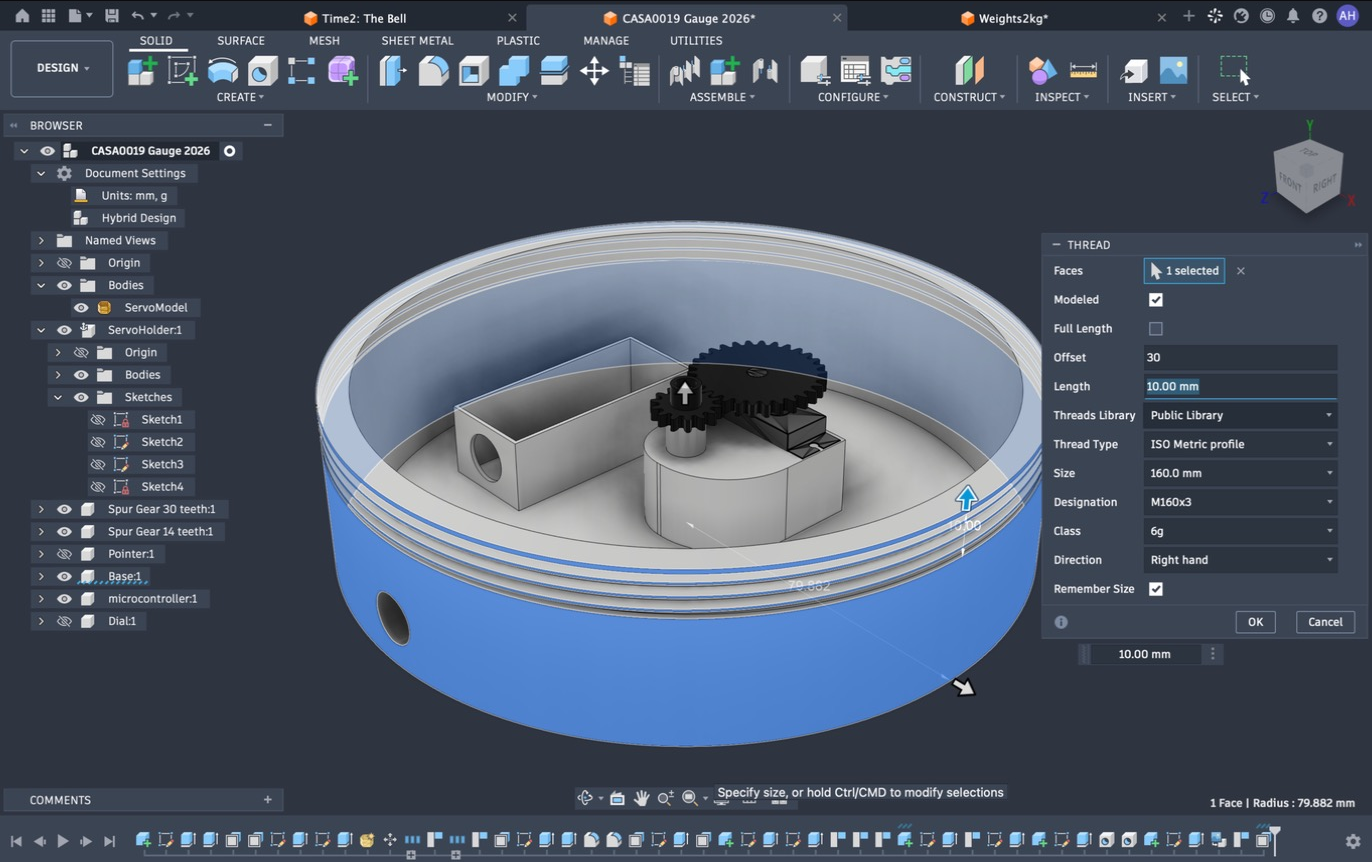
Task: Switch to the Surface ribbon tab
Action: (241, 41)
